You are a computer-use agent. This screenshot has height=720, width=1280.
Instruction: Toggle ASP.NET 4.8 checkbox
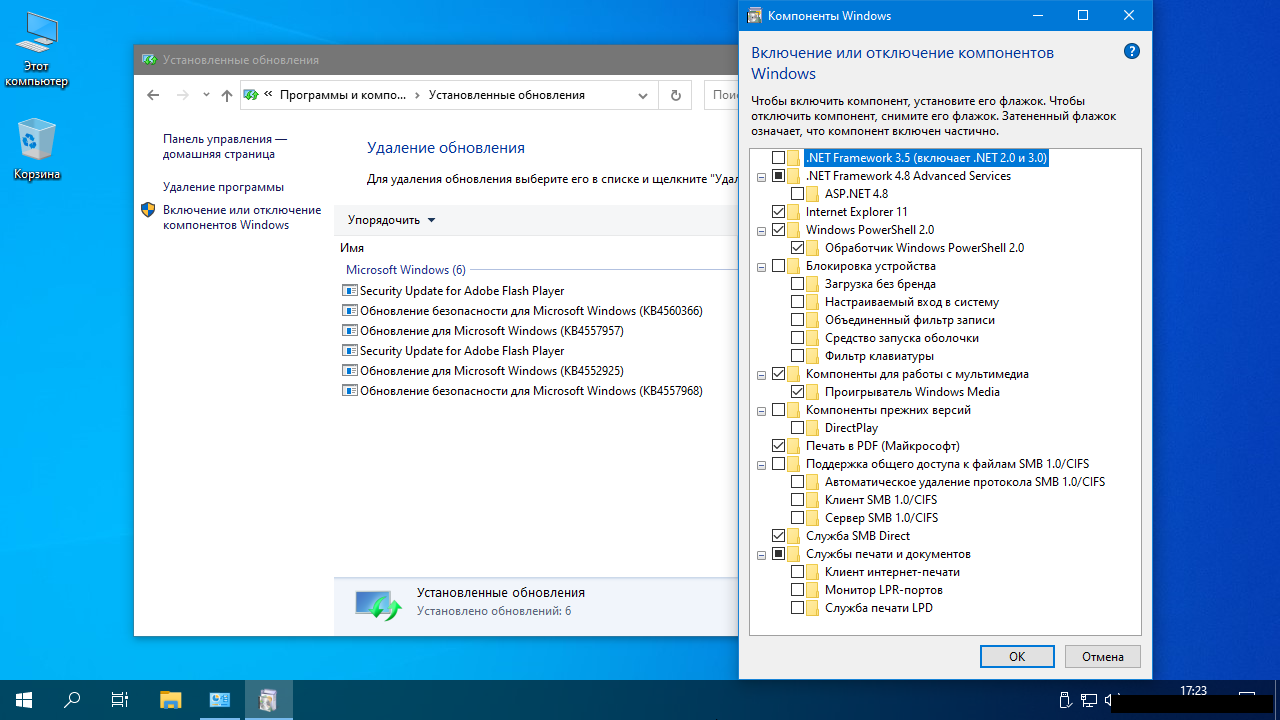coord(798,194)
